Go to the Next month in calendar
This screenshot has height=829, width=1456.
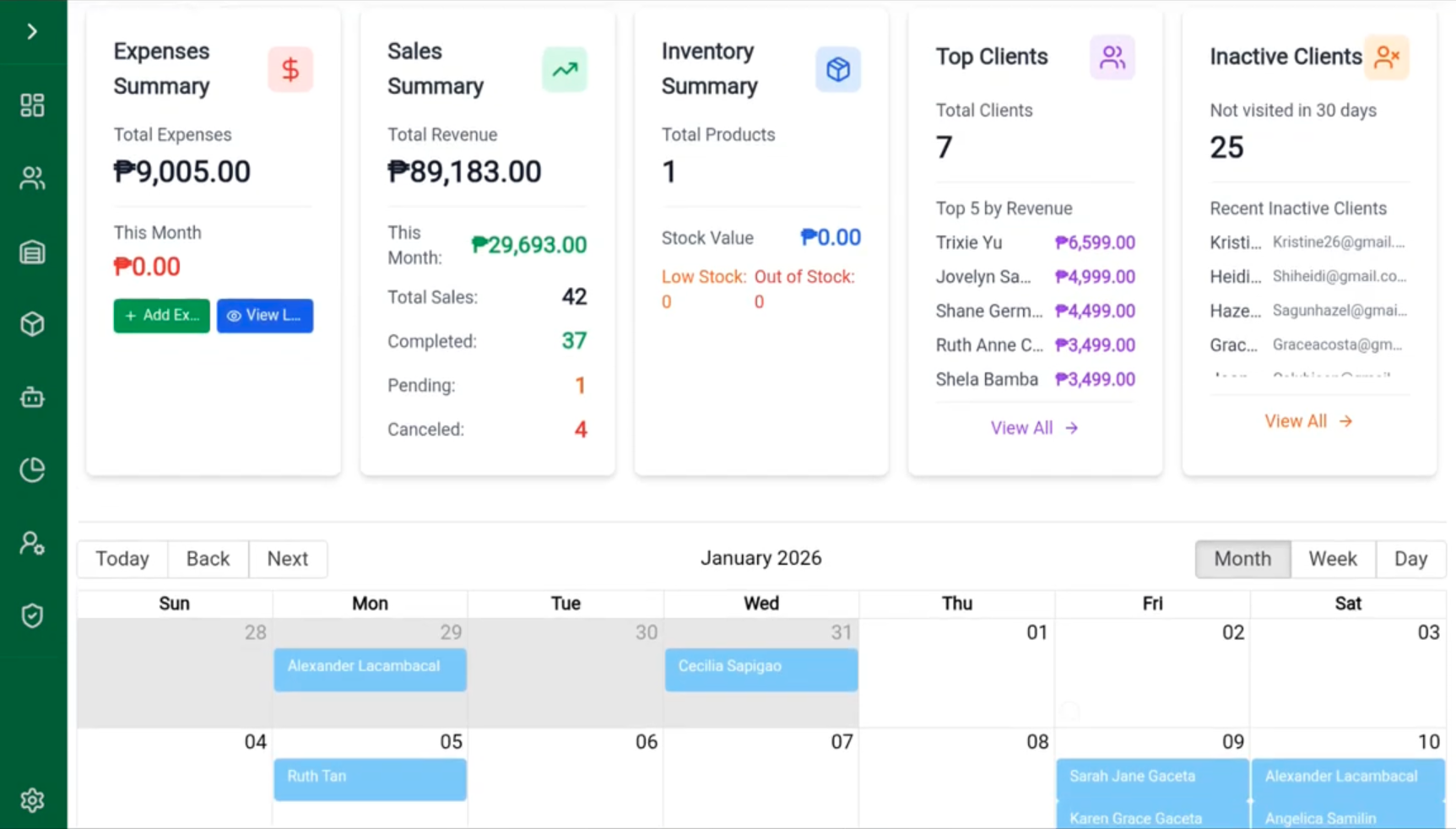pos(287,559)
